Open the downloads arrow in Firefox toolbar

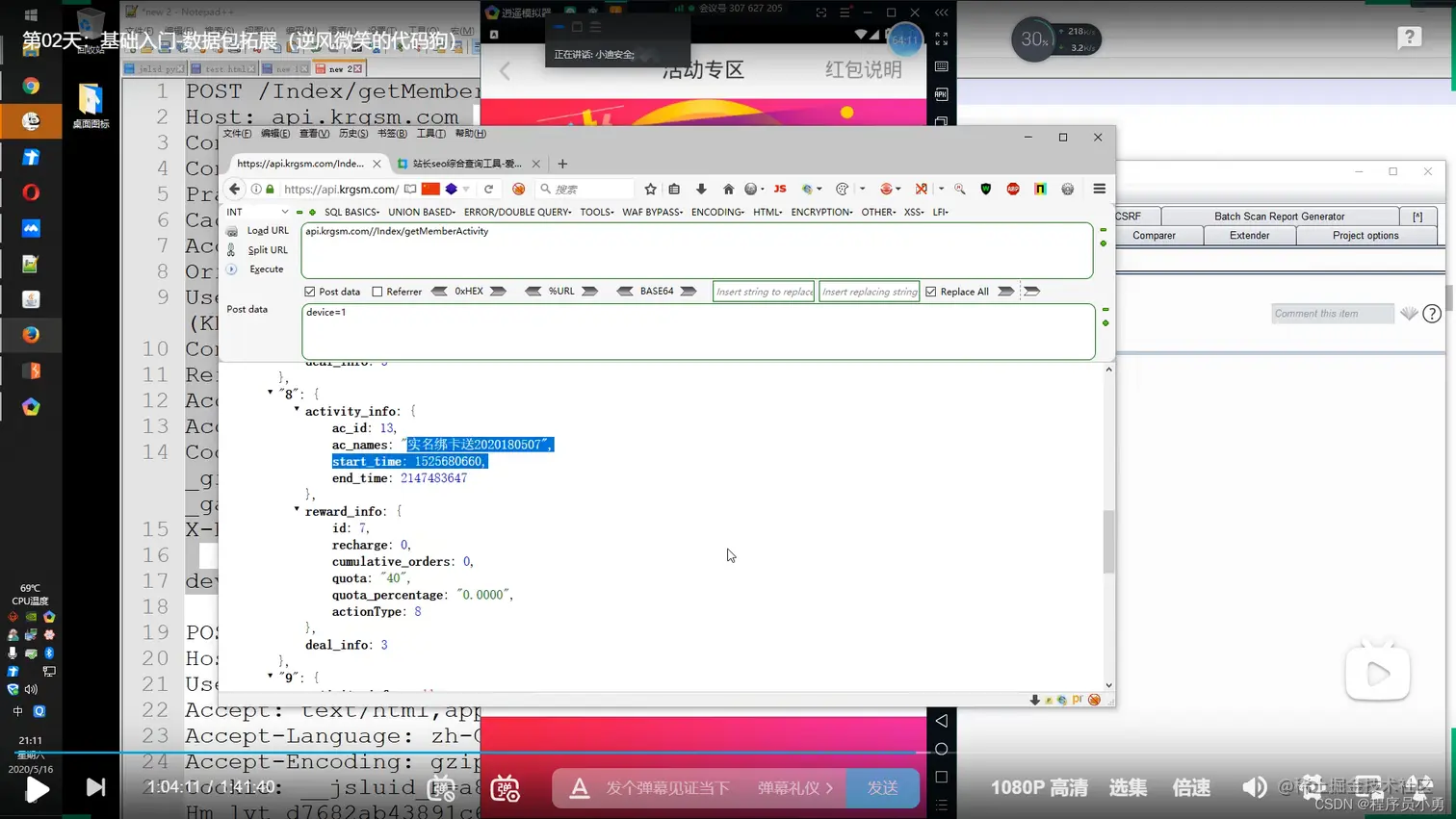(701, 189)
